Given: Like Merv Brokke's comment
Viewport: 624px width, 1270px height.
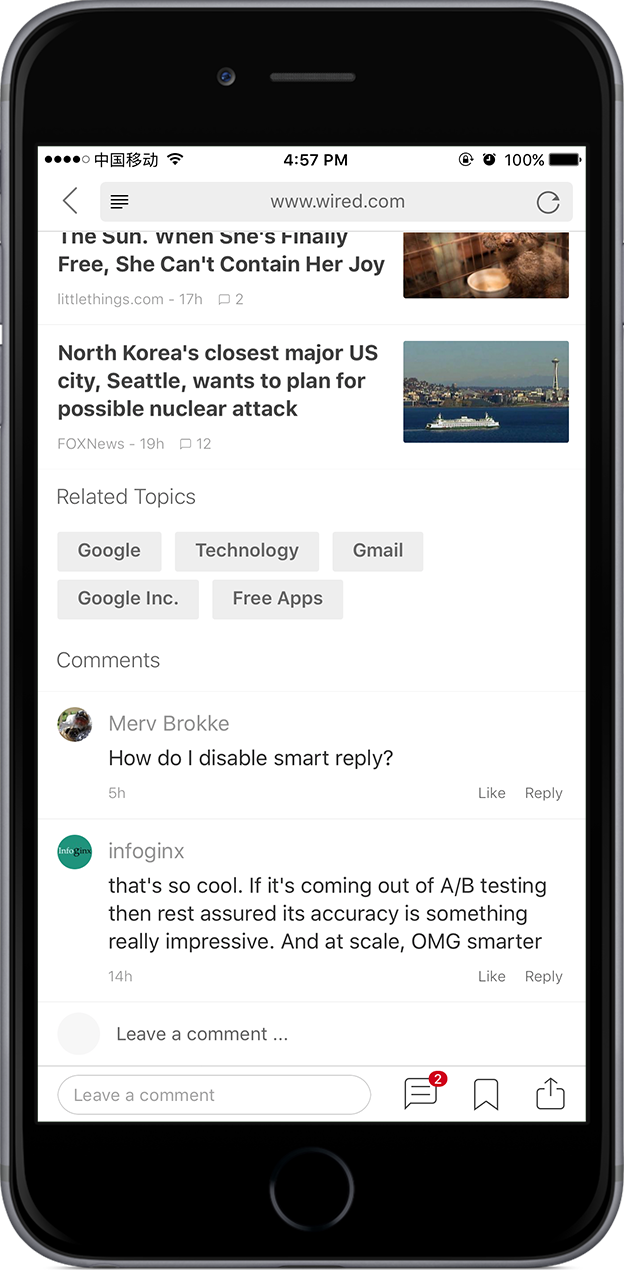Looking at the screenshot, I should 492,793.
